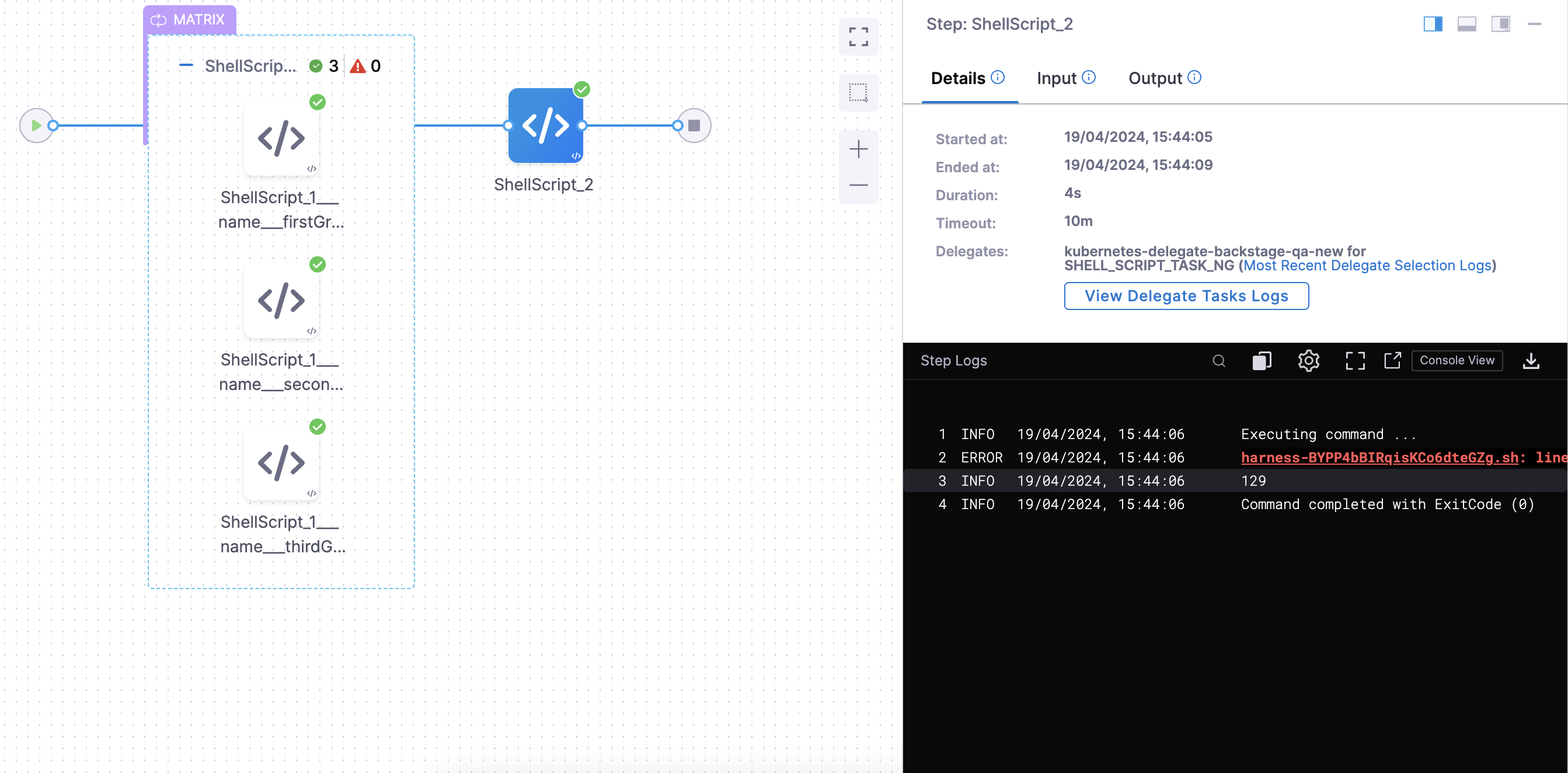This screenshot has height=773, width=1568.
Task: Select the ShellScript_2 step node
Action: (x=545, y=126)
